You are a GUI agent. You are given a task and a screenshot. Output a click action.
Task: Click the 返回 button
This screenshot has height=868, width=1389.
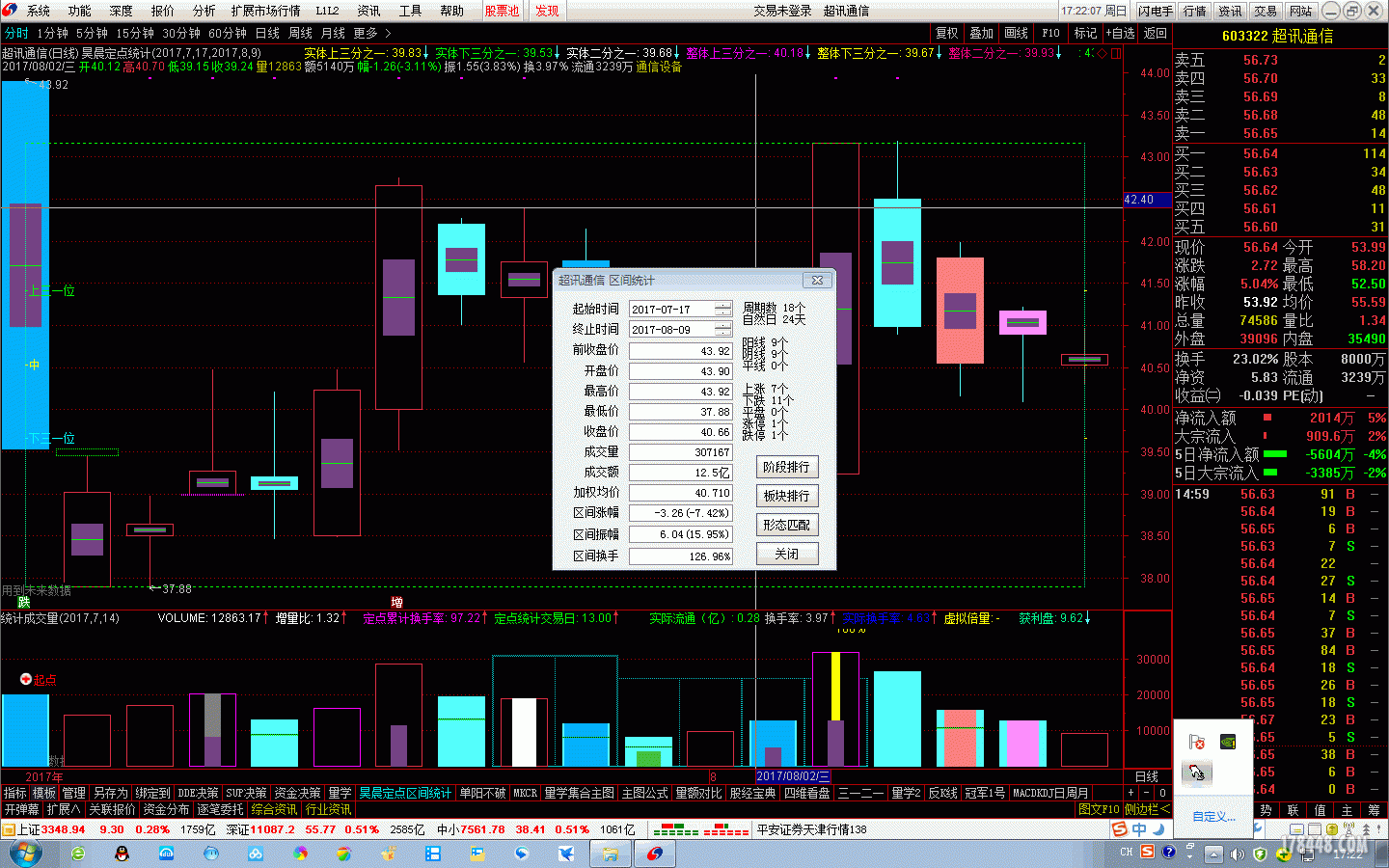point(1156,33)
